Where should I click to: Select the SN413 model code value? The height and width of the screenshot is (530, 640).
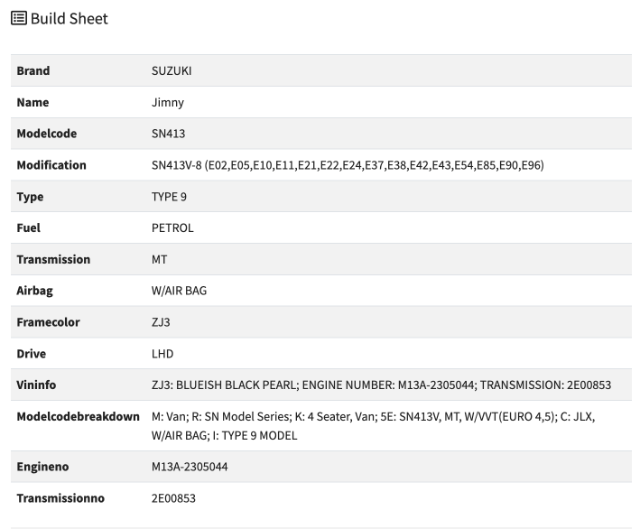[x=168, y=134]
